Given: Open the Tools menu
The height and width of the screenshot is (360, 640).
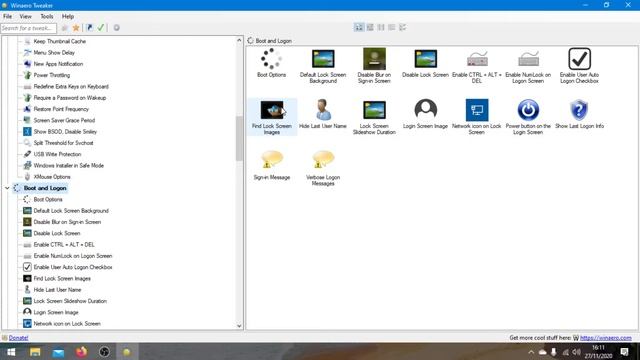Looking at the screenshot, I should pos(47,16).
